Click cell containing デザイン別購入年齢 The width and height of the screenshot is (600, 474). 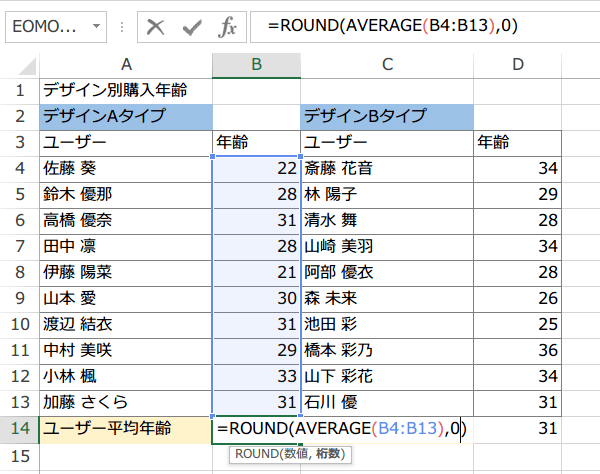[x=126, y=91]
